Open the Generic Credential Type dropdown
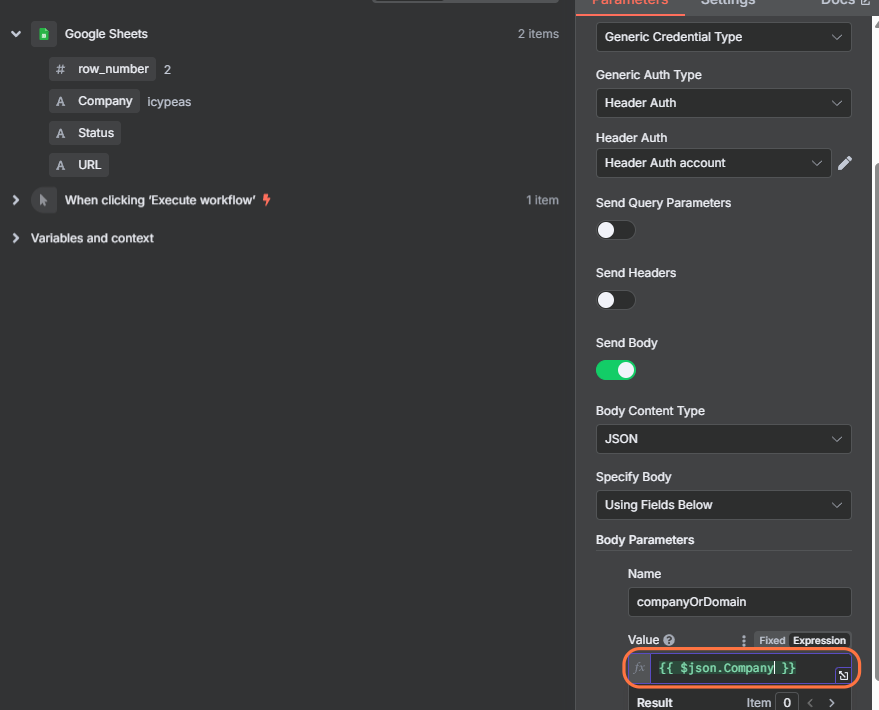 tap(723, 37)
